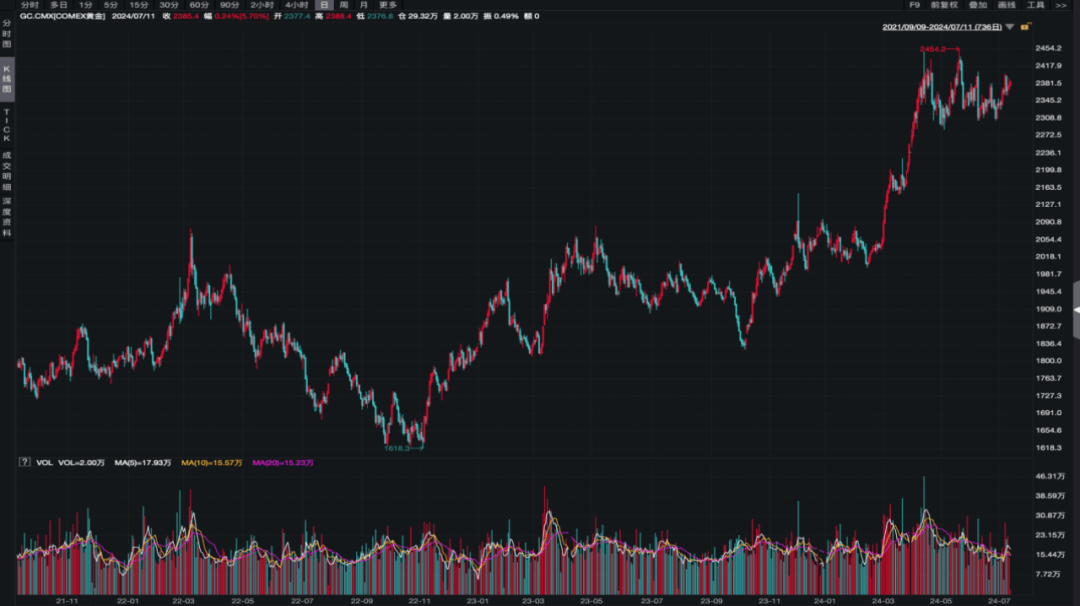Open the date range dropdown triangle

pyautogui.click(x=1010, y=27)
